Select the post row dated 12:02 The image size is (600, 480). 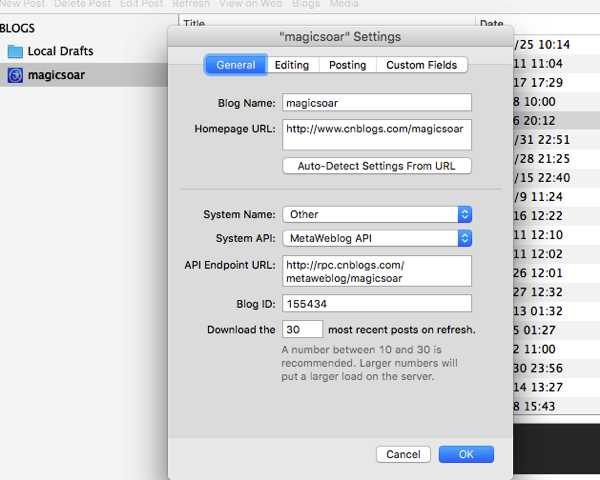pos(556,254)
